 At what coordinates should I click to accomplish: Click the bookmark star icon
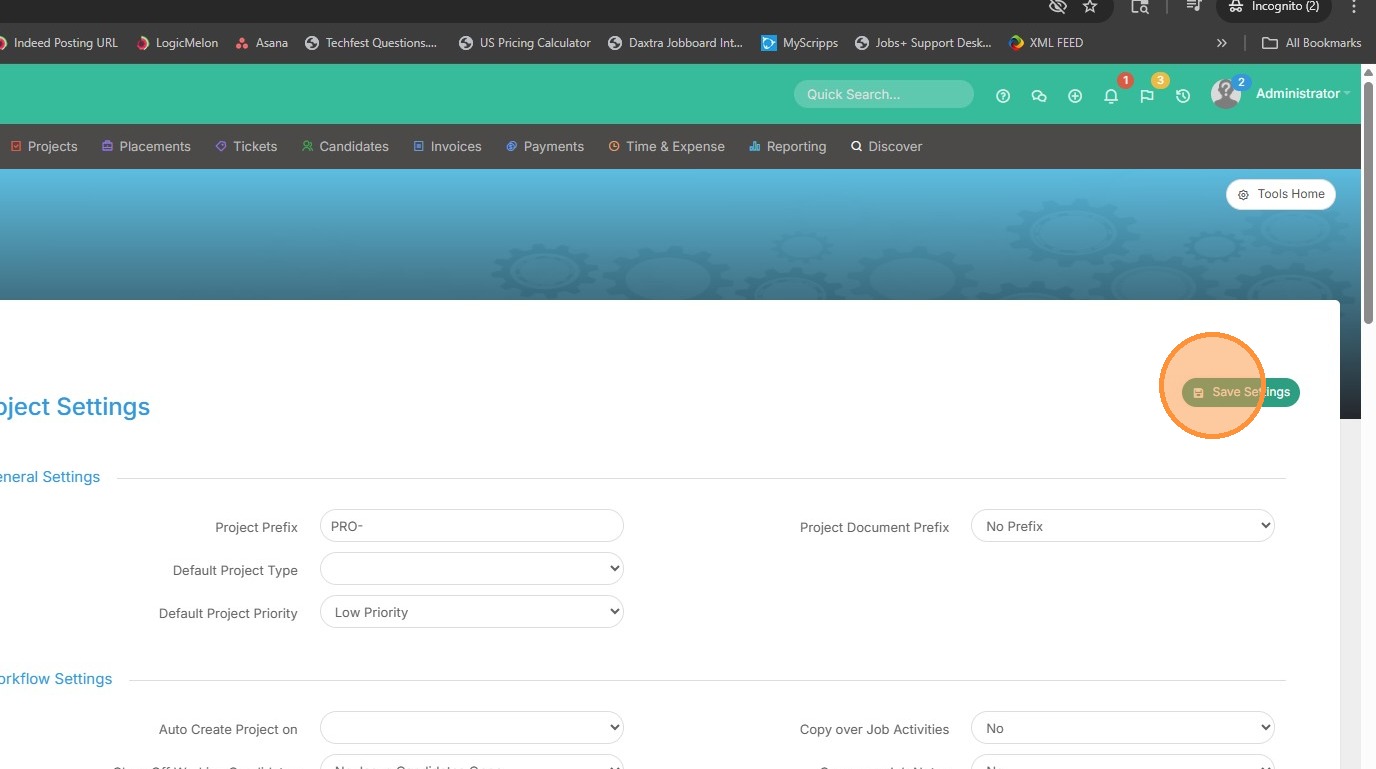pyautogui.click(x=1090, y=6)
